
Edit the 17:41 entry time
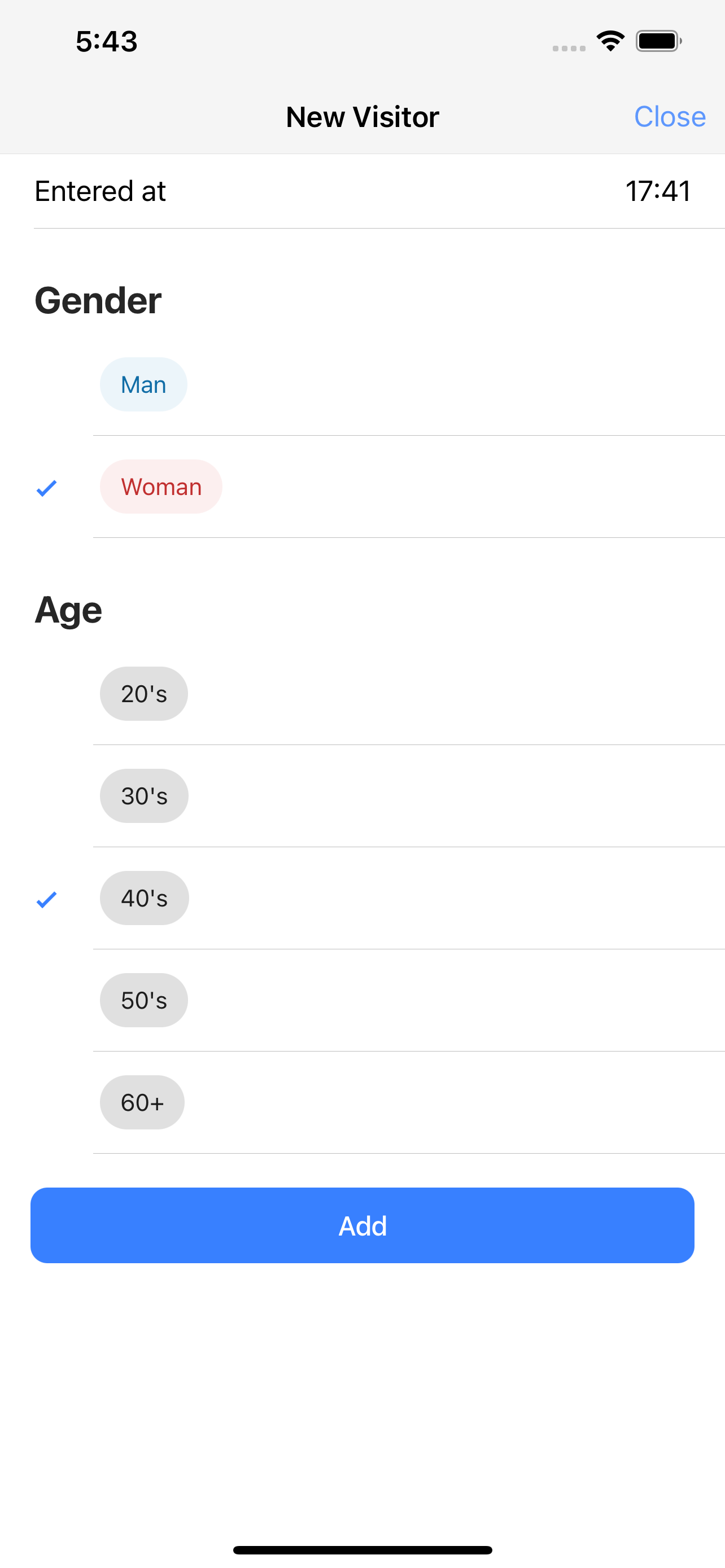[x=658, y=191]
